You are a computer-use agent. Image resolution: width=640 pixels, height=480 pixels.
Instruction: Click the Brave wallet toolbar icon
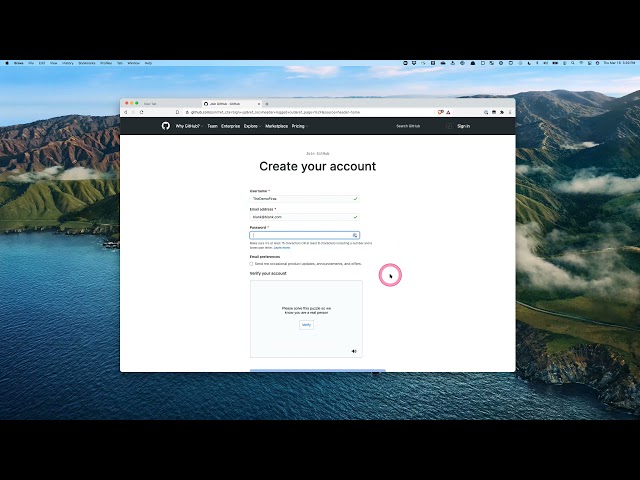tap(494, 112)
